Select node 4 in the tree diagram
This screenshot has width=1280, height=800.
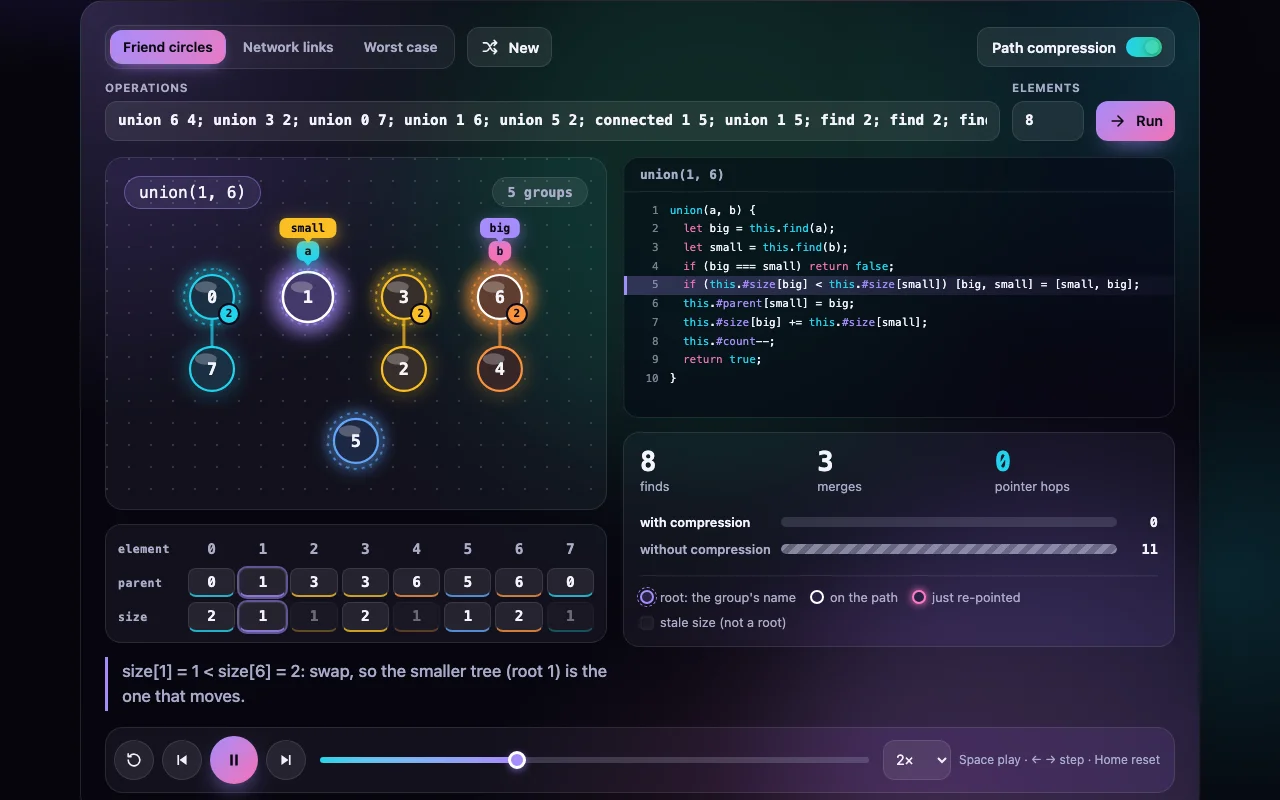pyautogui.click(x=500, y=369)
